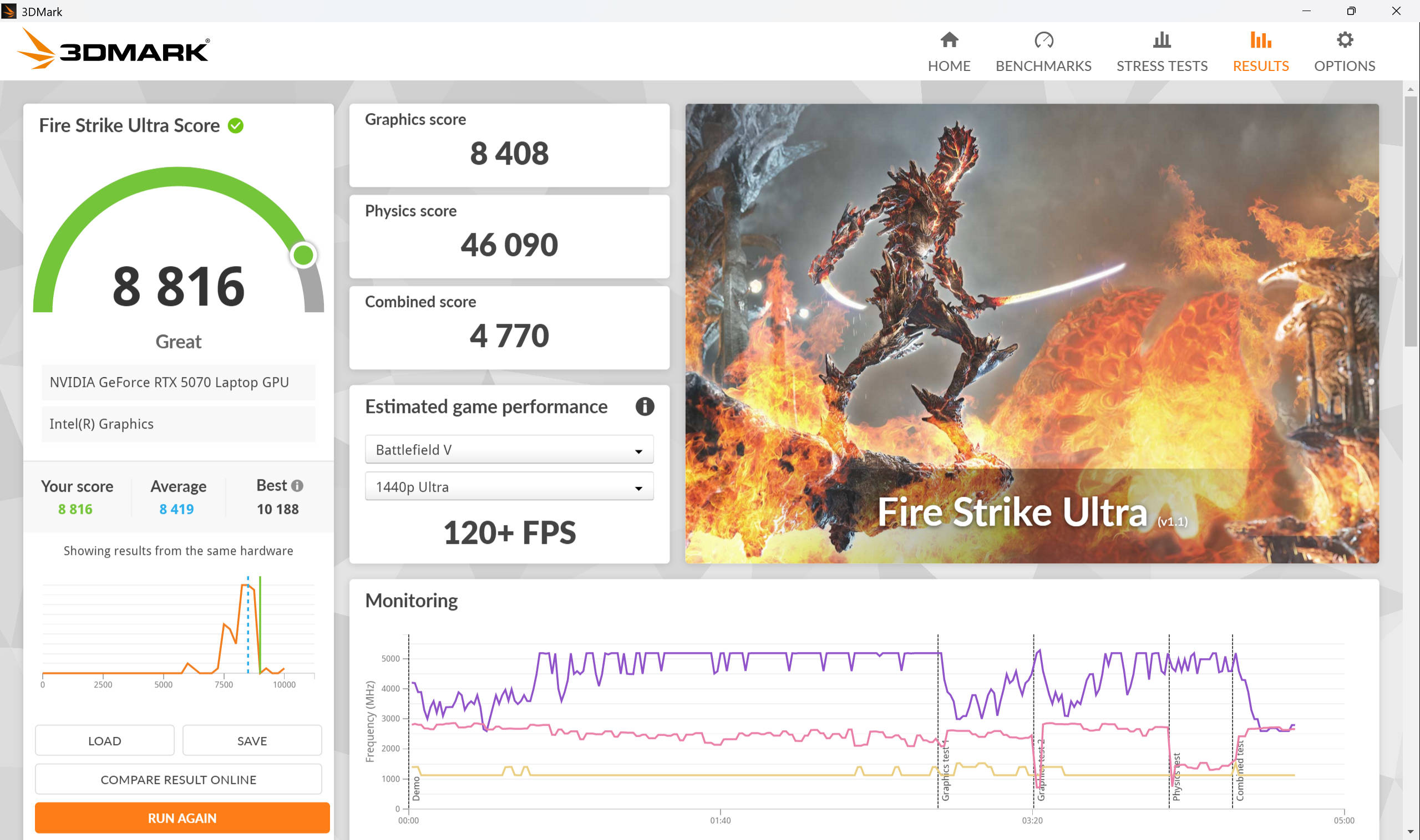Click COMPARE RESULT ONLINE
Screen dimensions: 1420x840
click(x=179, y=780)
